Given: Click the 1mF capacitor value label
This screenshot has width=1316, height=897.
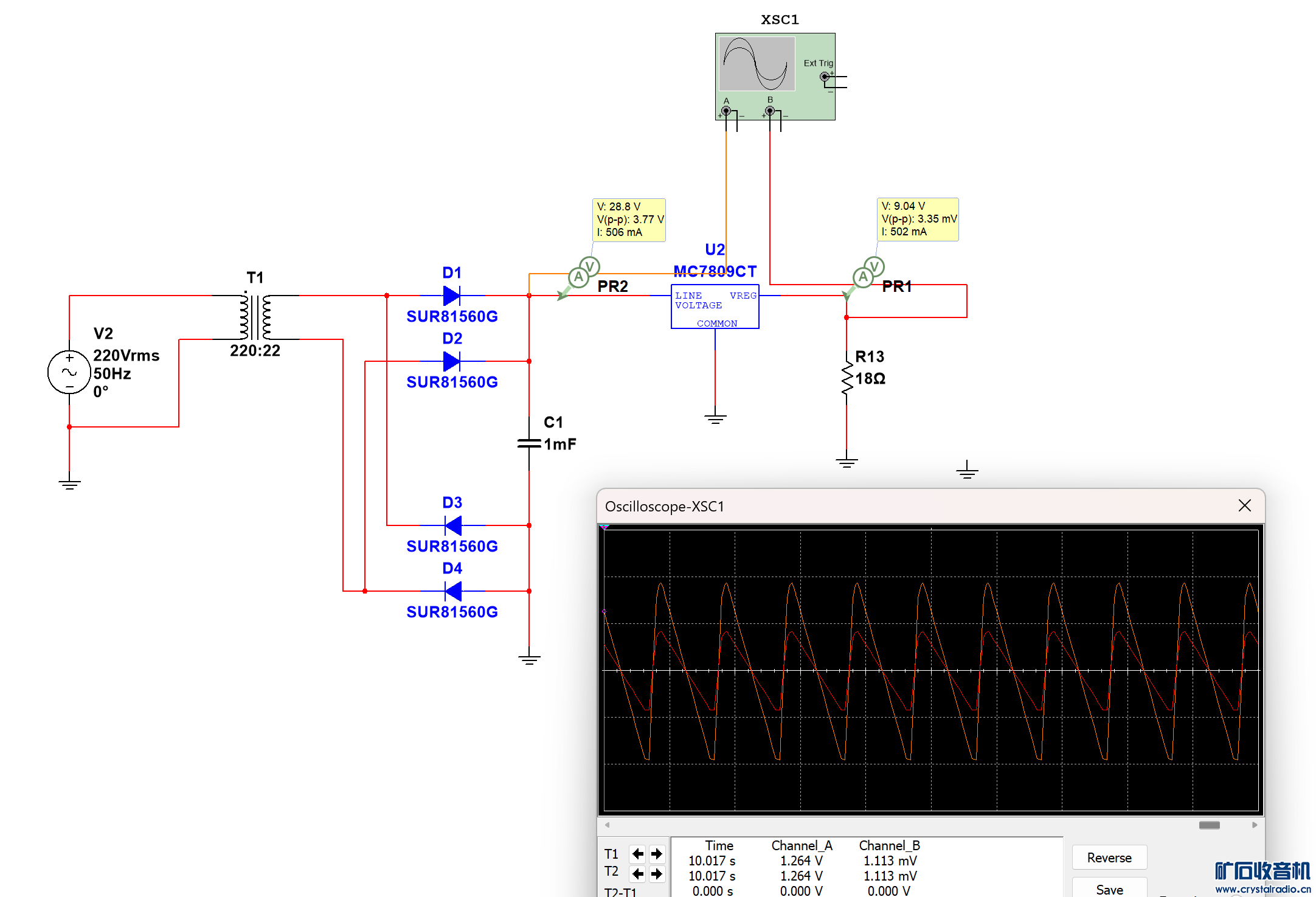Looking at the screenshot, I should pyautogui.click(x=559, y=444).
